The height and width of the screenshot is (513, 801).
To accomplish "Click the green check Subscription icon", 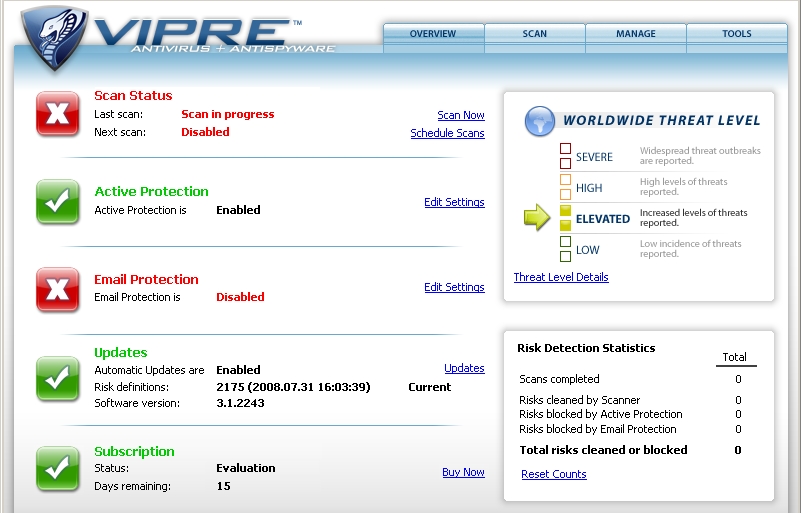I will (x=58, y=469).
